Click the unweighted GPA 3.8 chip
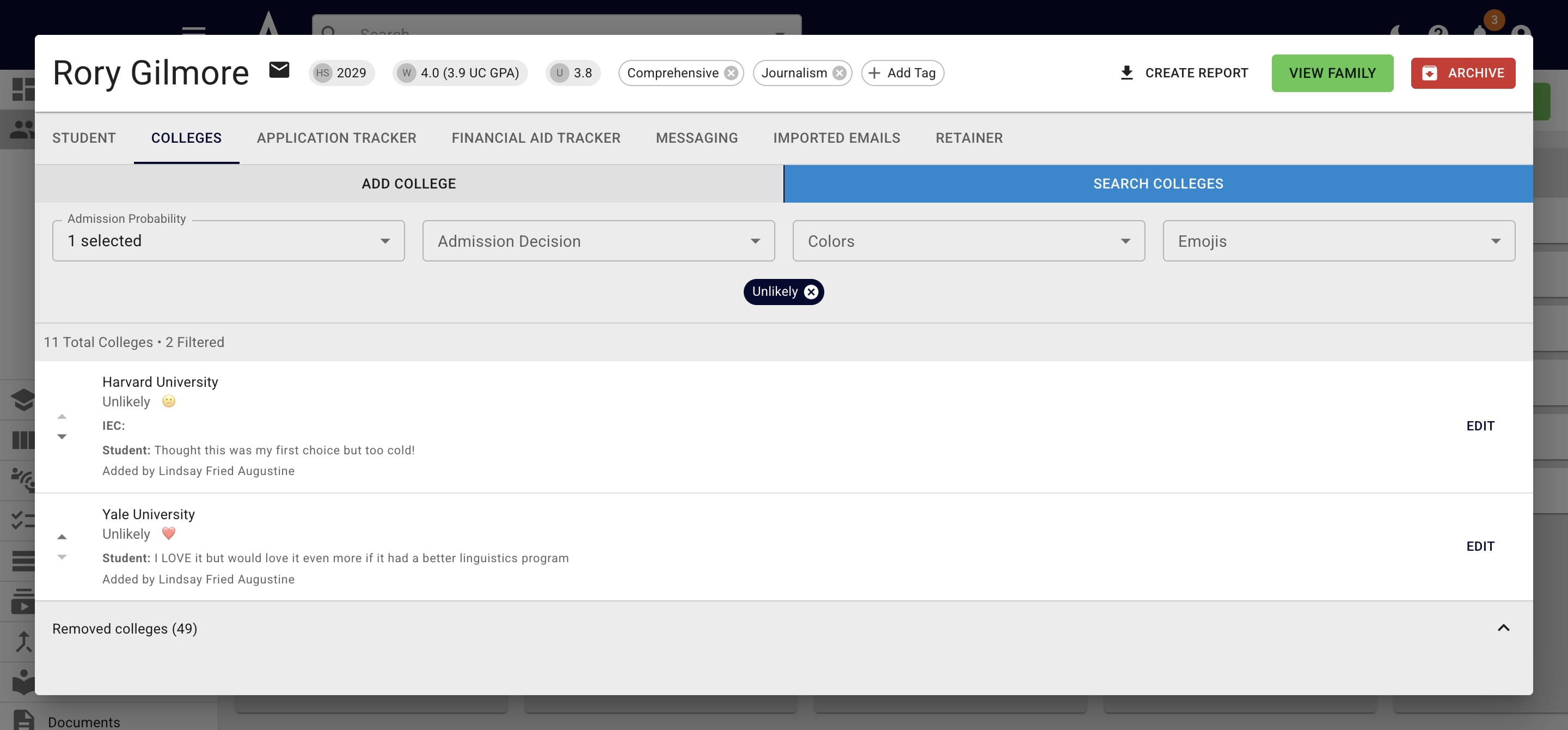 coord(573,73)
